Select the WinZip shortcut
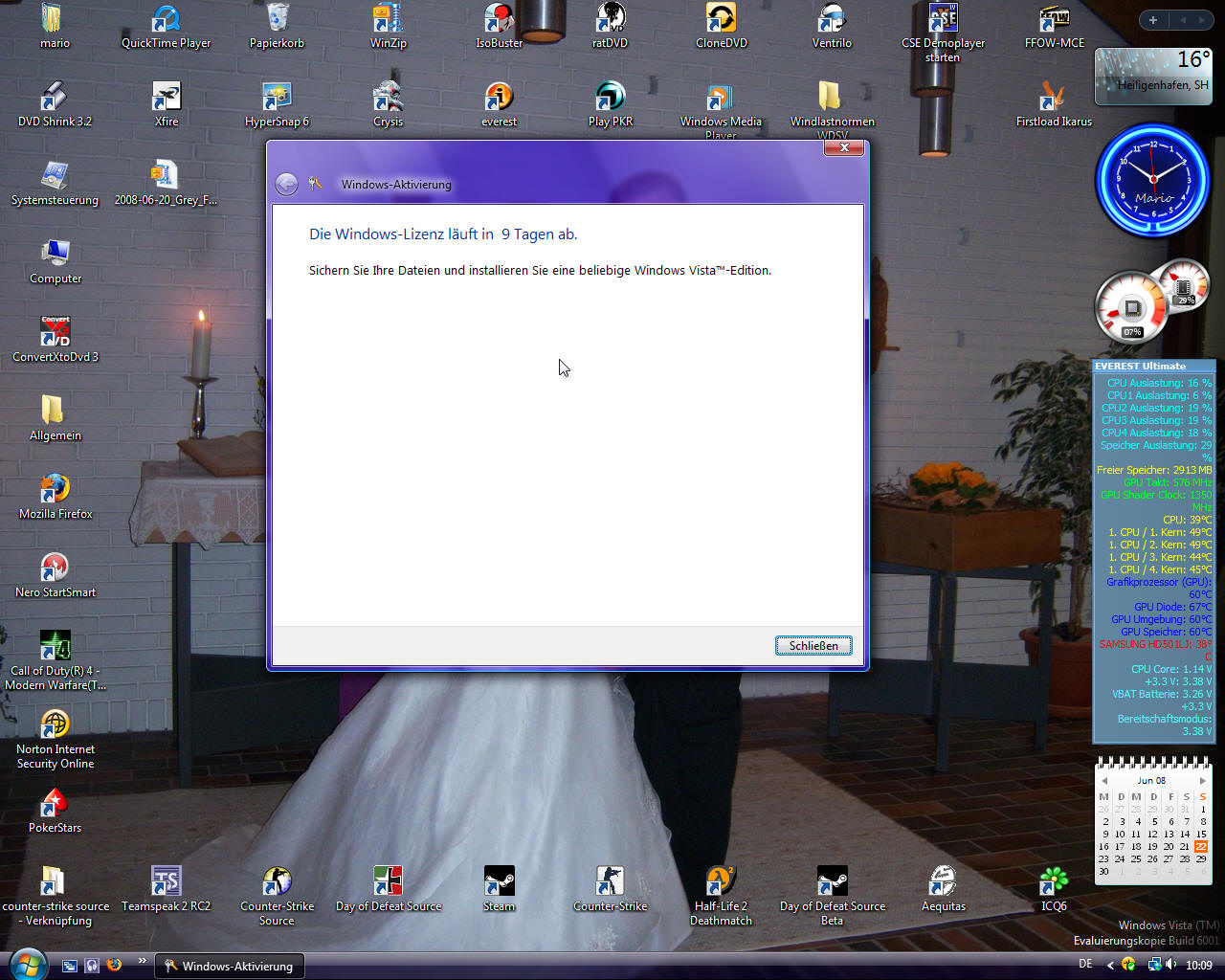This screenshot has height=980, width=1225. [x=389, y=26]
